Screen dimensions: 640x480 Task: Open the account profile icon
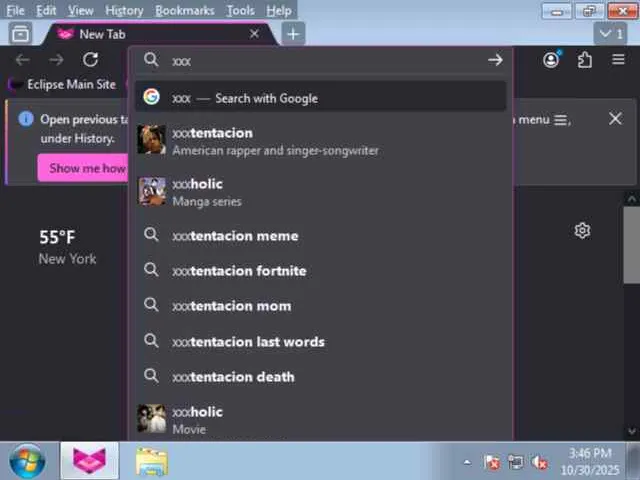click(x=551, y=60)
